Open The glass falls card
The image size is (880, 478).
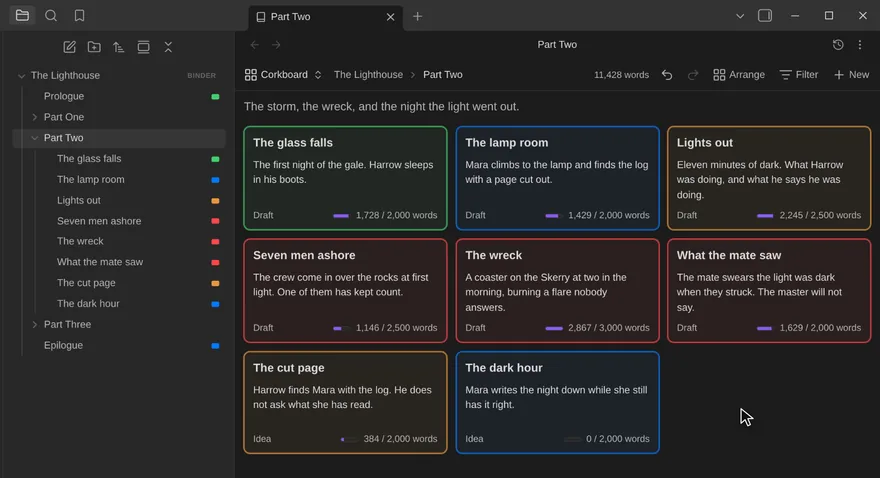345,178
